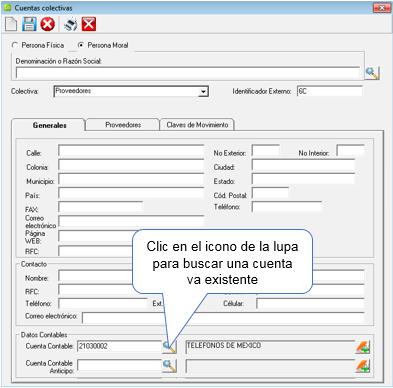393x388 pixels.
Task: Open the Claves de Movimiento tab
Action: [x=197, y=125]
